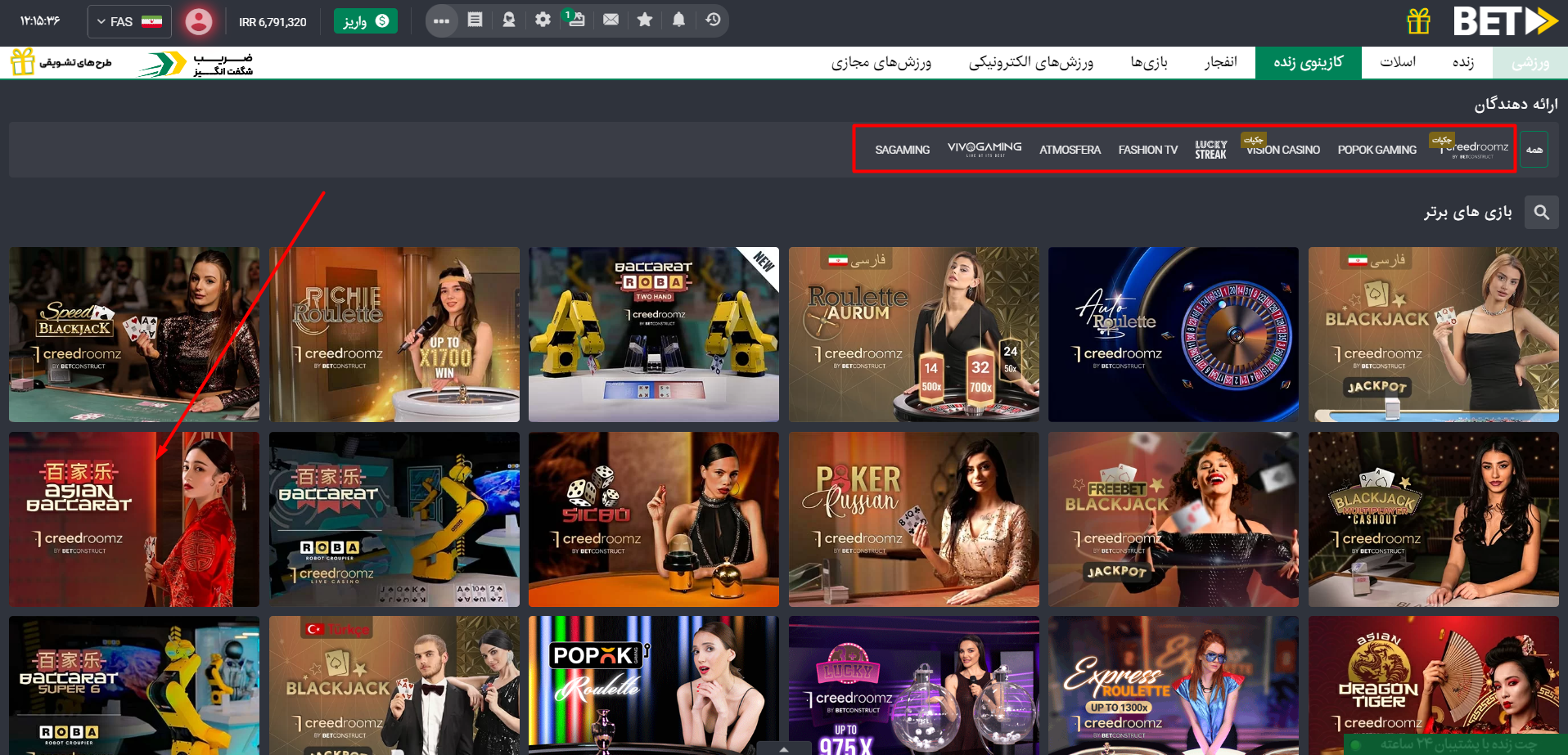The height and width of the screenshot is (755, 1568).
Task: Click the yellow gift box icon near logo
Action: (x=1418, y=21)
